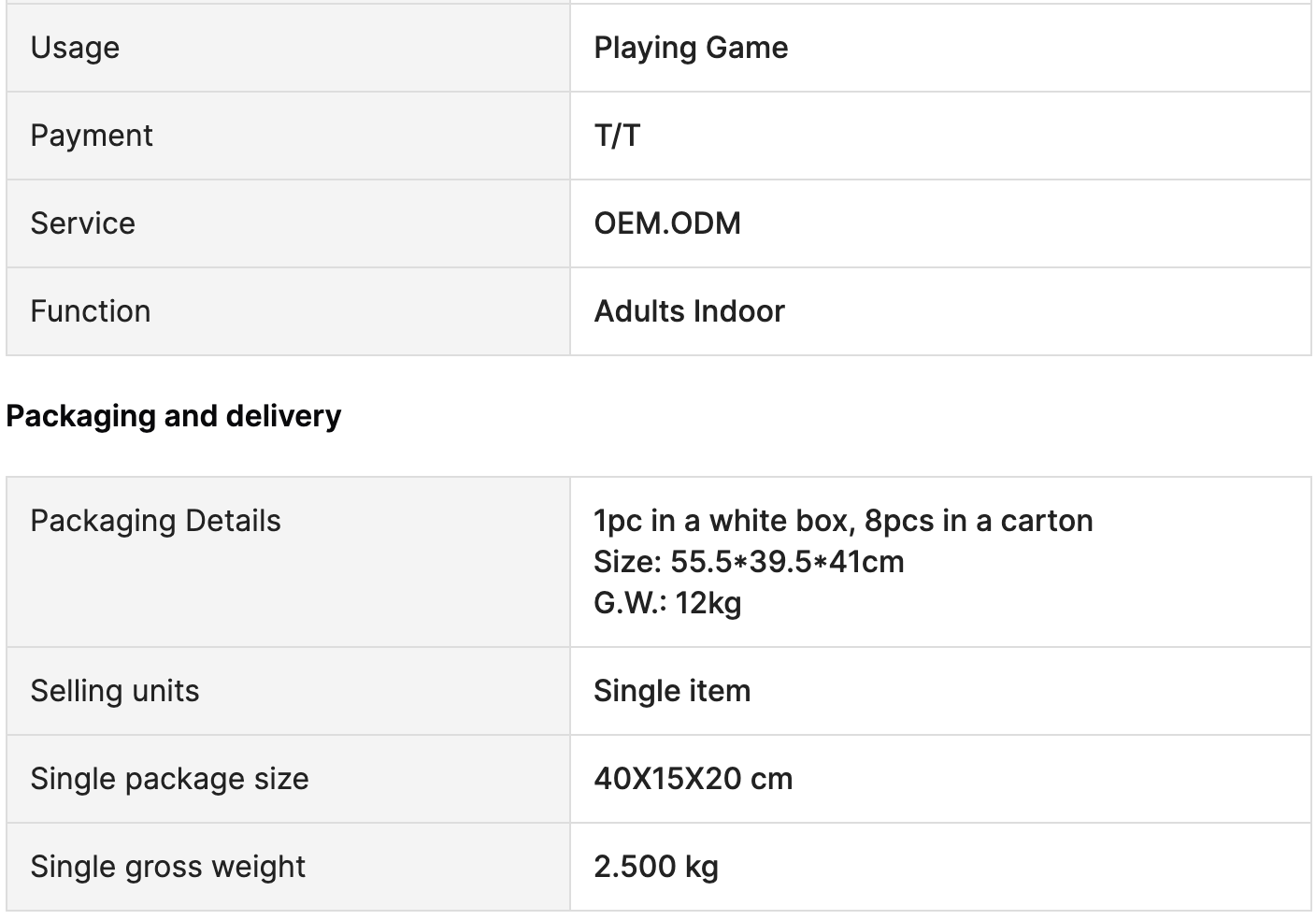Click the Packaging Details label
The image size is (1316, 920).
(155, 521)
